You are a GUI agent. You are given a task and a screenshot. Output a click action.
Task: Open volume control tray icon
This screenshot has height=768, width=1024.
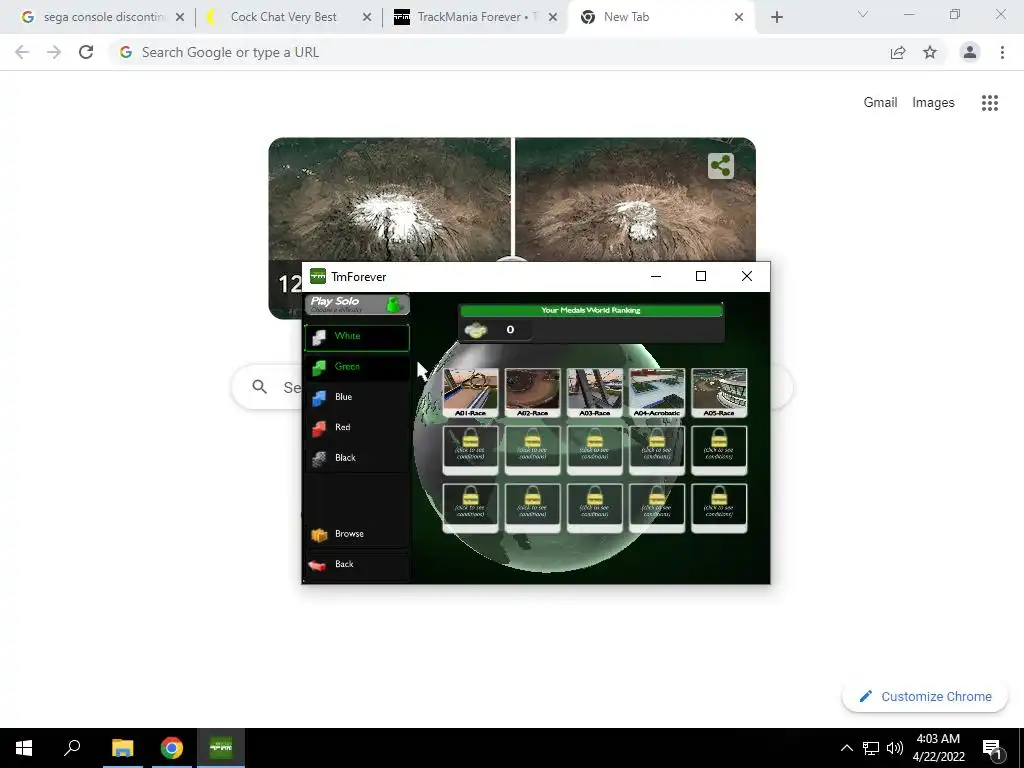895,748
